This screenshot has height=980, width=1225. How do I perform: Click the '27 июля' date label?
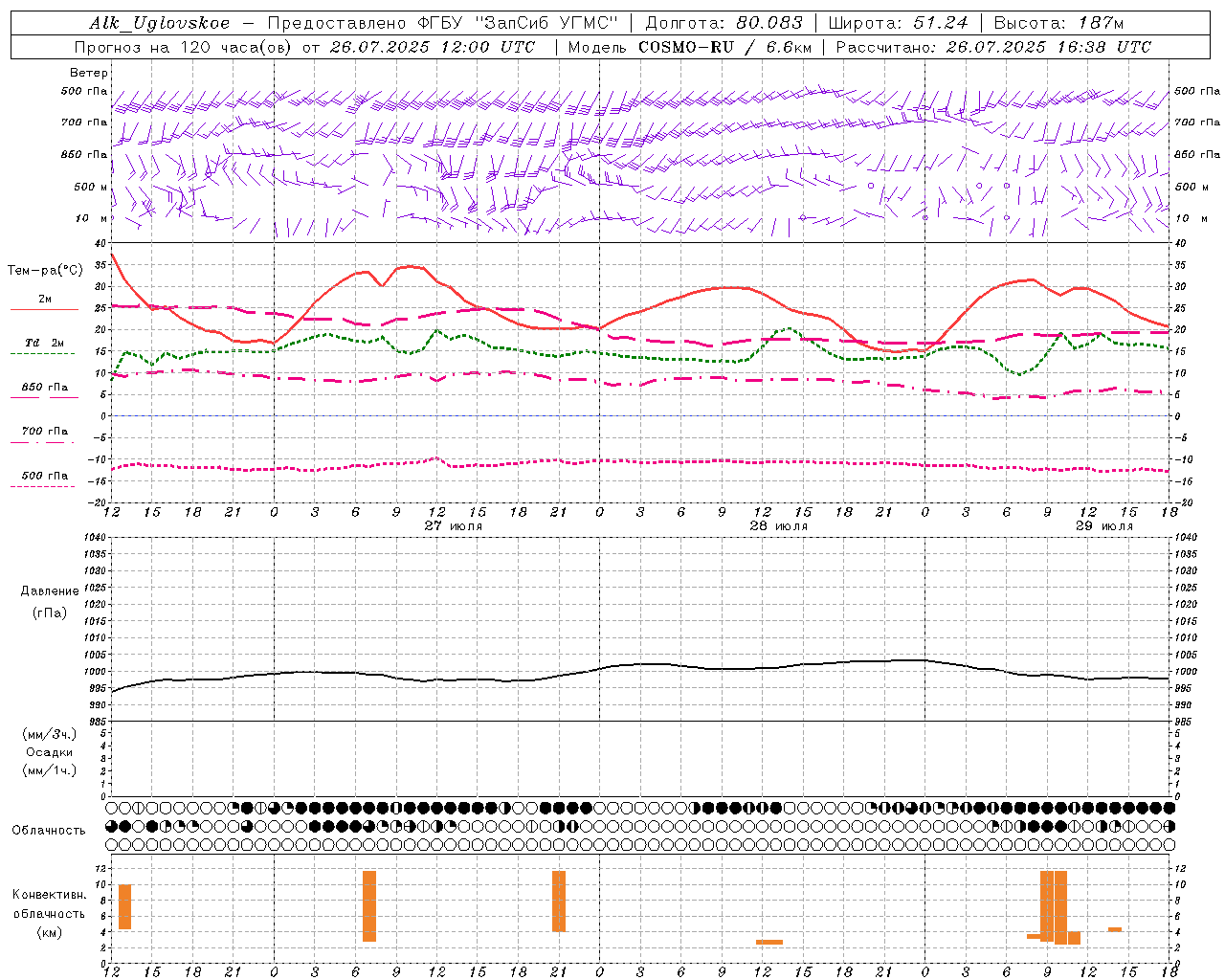tap(454, 526)
